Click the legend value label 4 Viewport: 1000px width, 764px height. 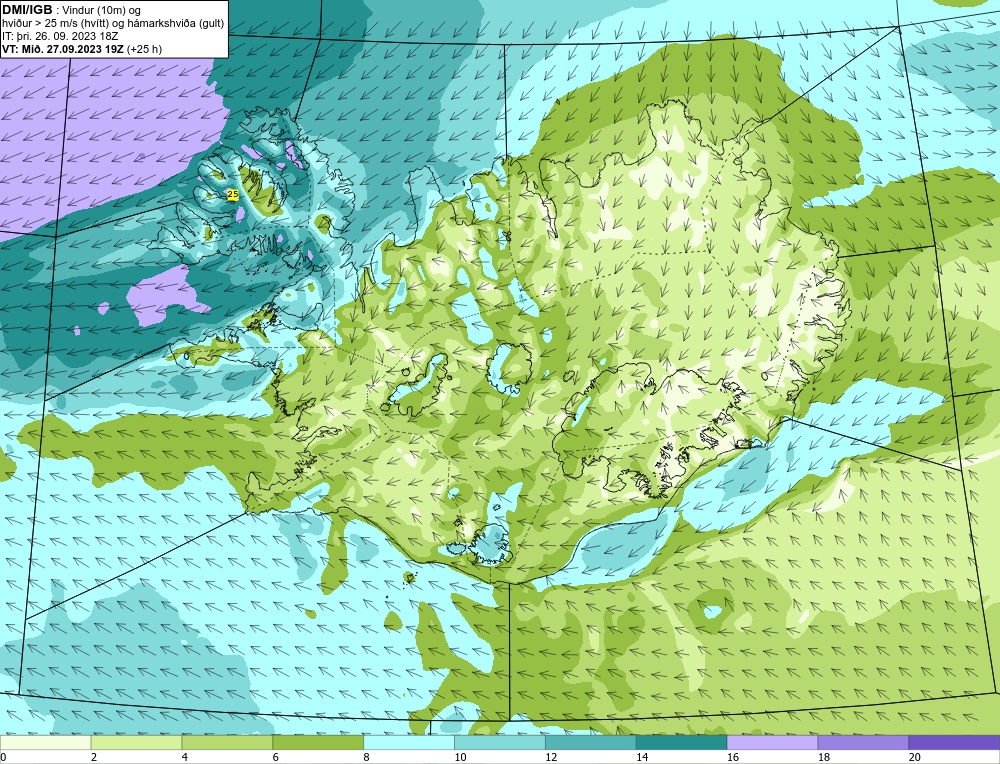184,757
